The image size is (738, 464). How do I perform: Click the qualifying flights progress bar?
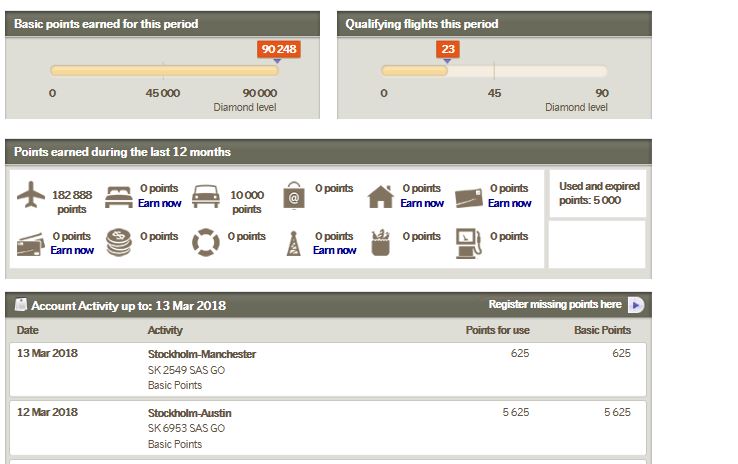click(494, 71)
